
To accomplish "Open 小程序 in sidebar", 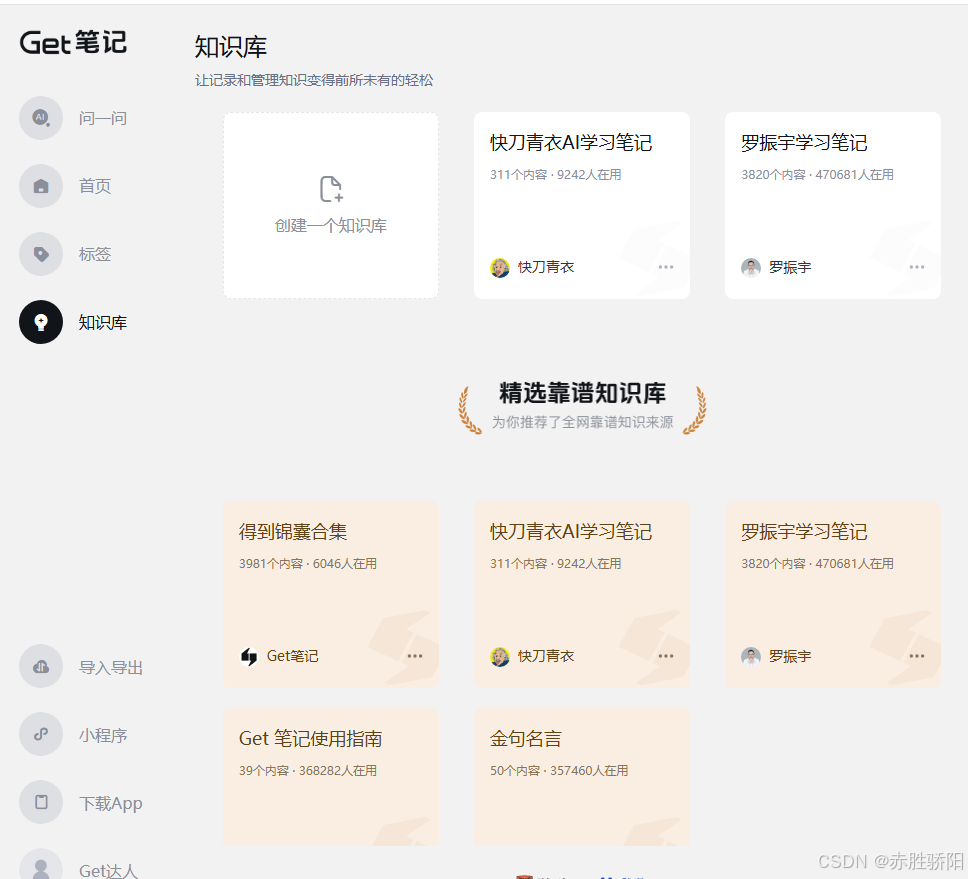I will [102, 735].
